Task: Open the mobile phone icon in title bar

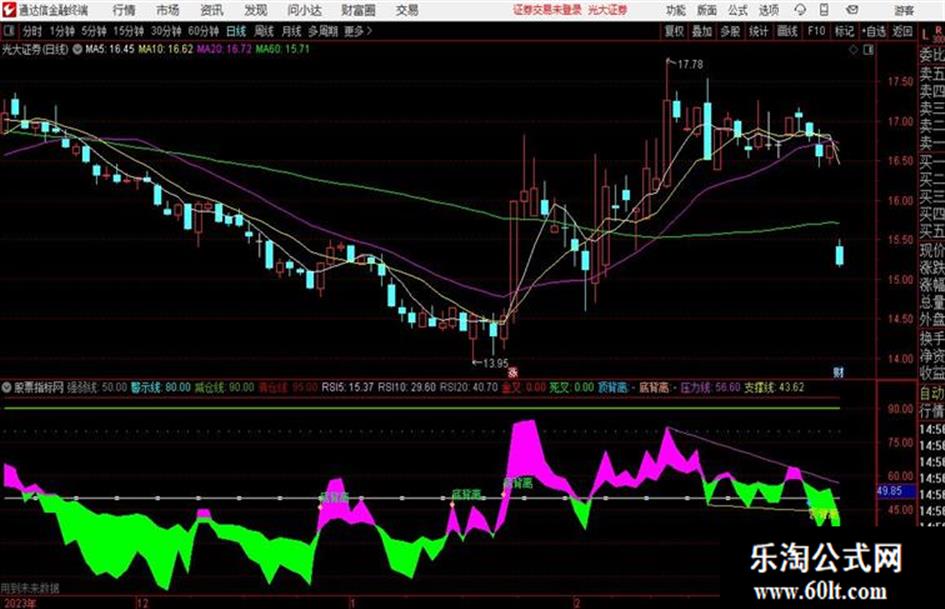Action: pos(824,10)
